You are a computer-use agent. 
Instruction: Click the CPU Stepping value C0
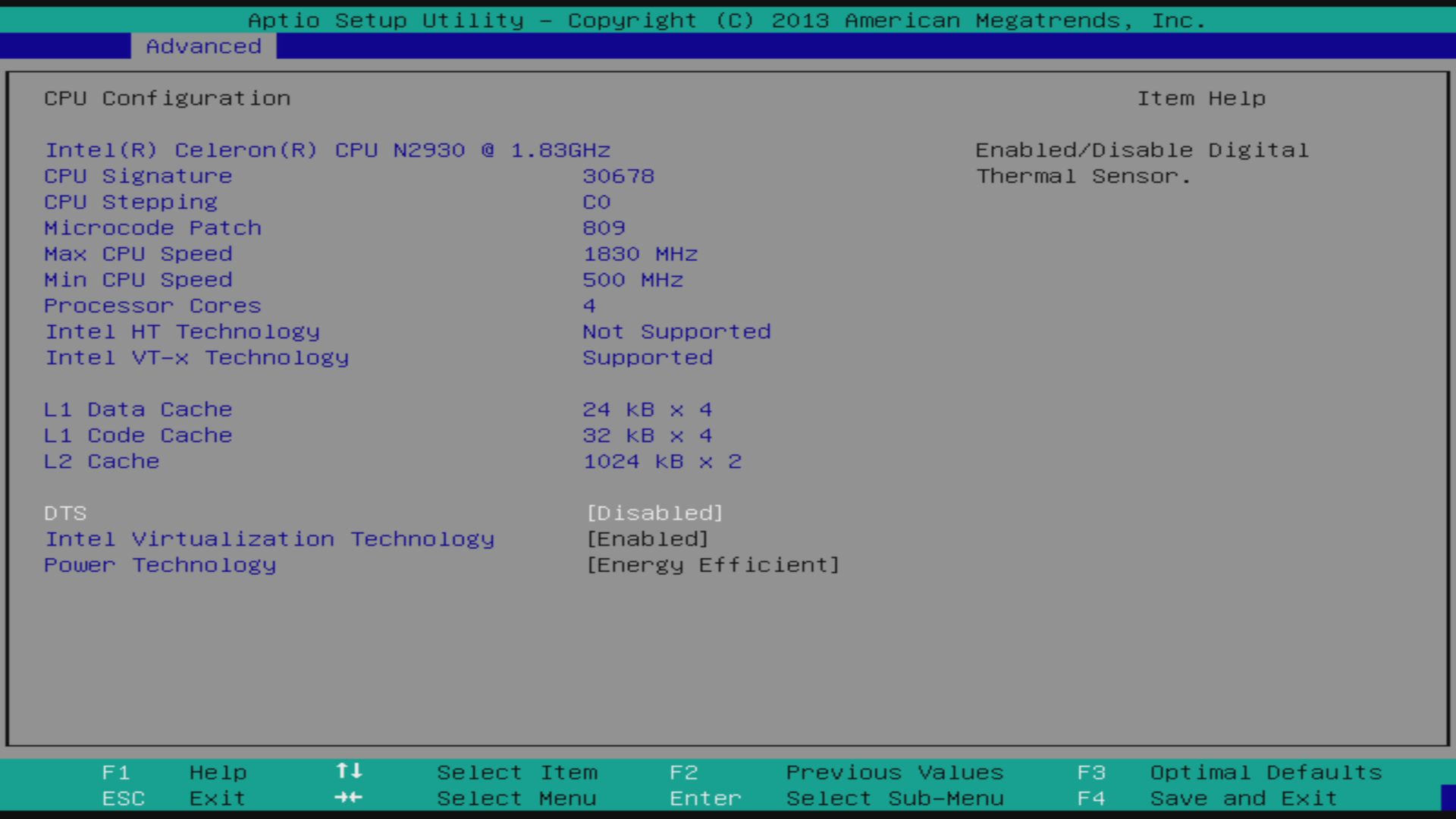pyautogui.click(x=596, y=202)
